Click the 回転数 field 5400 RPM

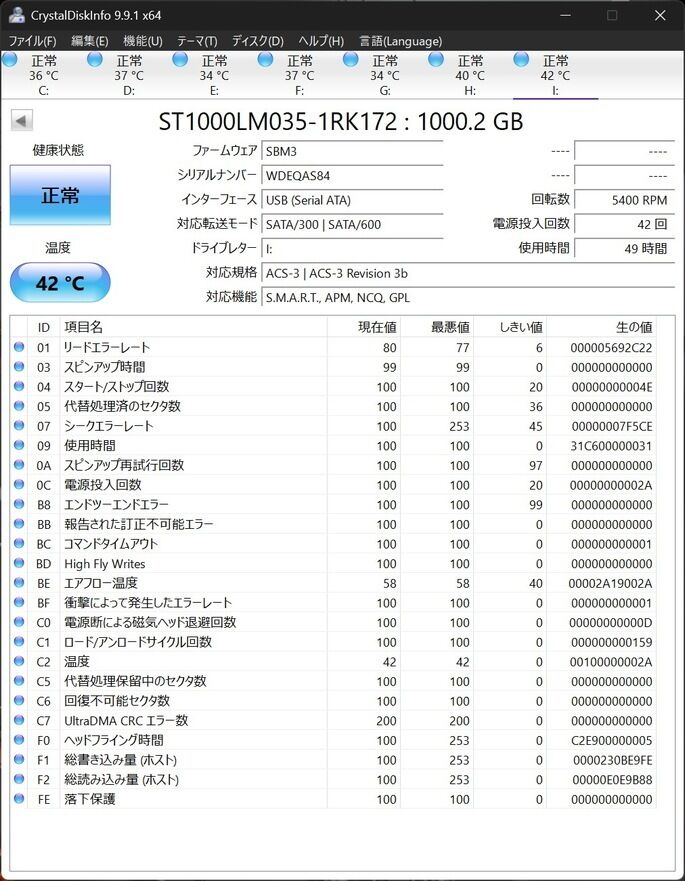(x=624, y=199)
